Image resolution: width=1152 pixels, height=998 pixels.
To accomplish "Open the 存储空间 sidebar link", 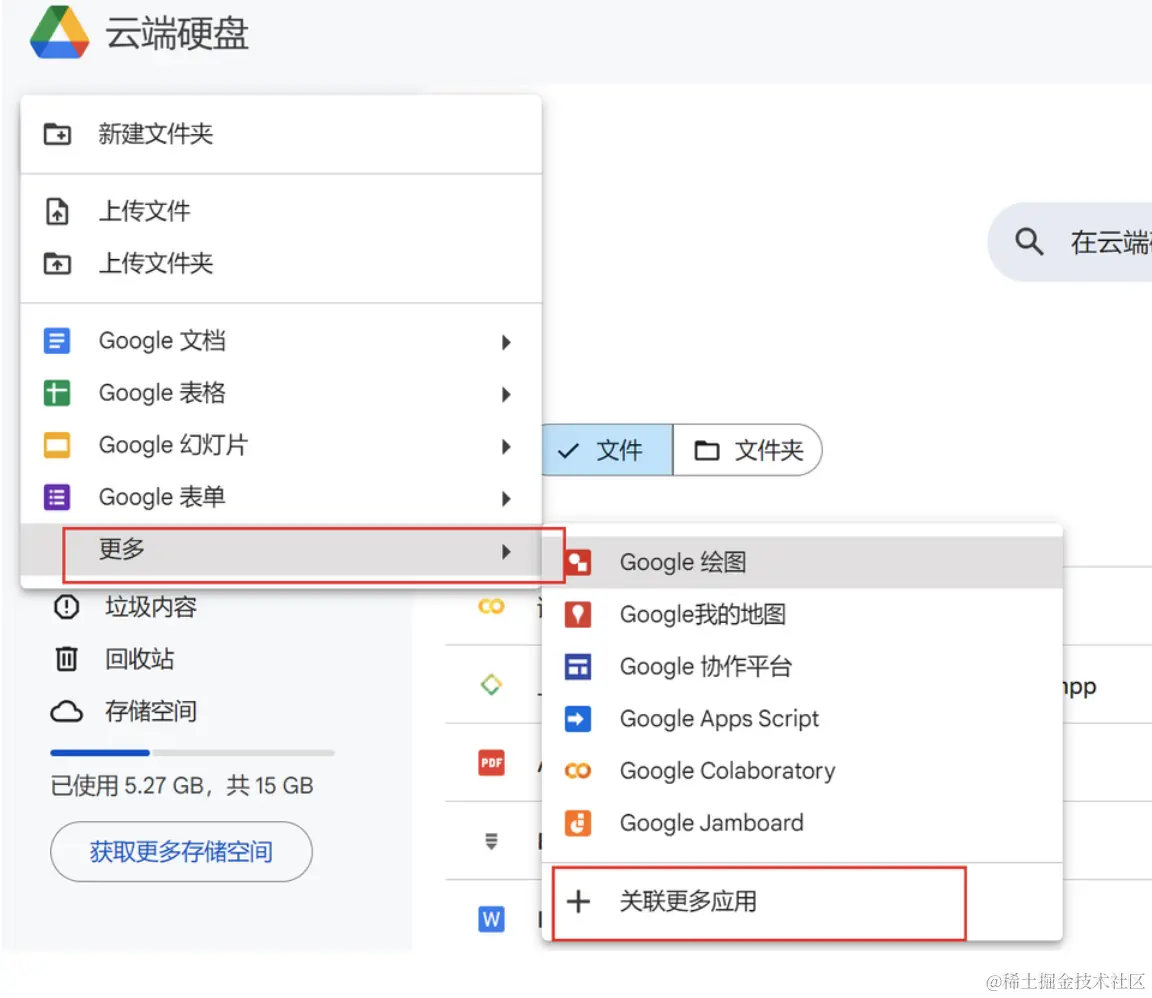I will (151, 711).
